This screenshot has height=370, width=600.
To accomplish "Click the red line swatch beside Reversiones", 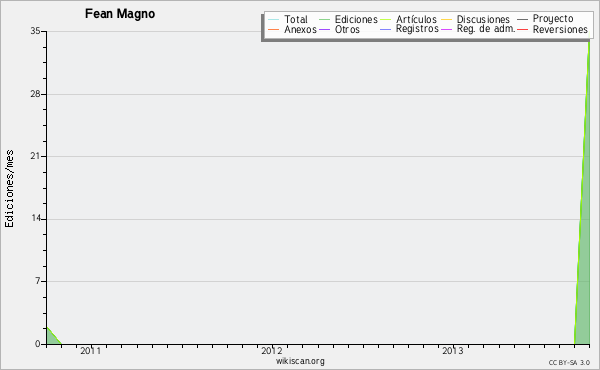I will pos(522,29).
